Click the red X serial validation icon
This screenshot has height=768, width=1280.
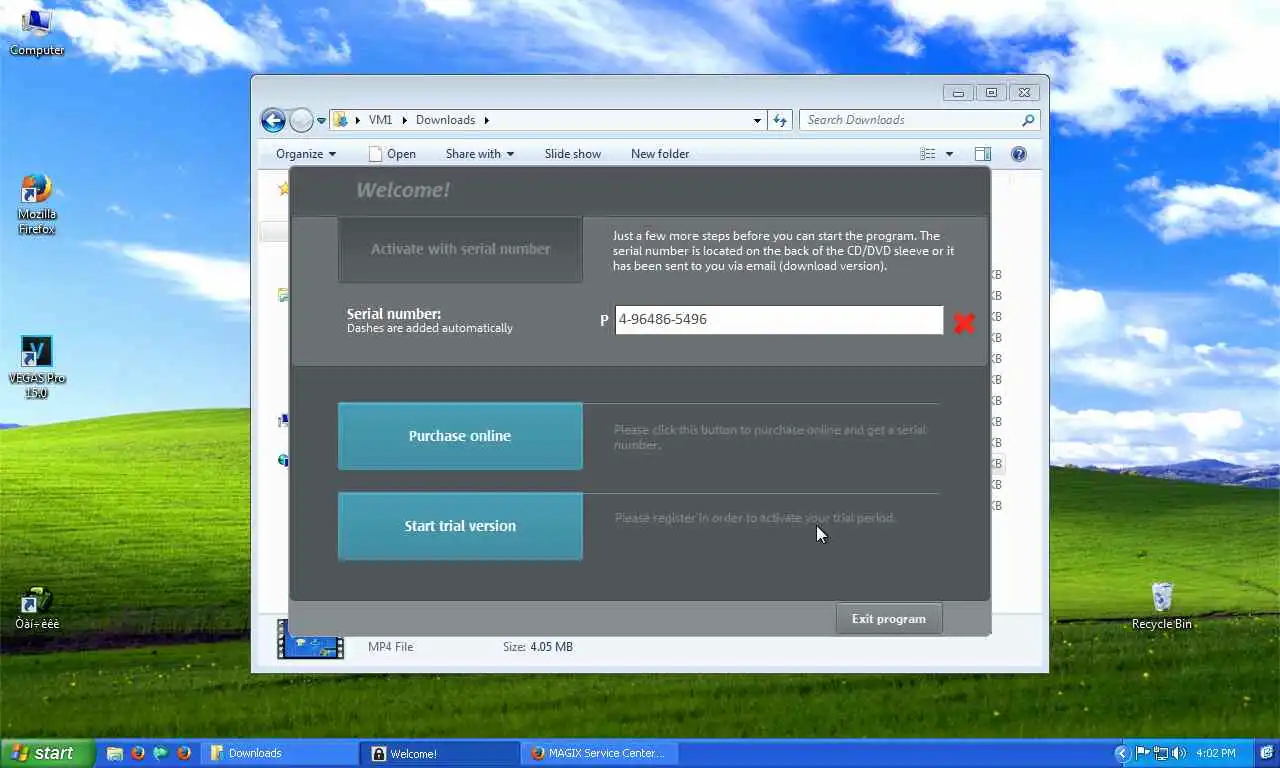964,322
